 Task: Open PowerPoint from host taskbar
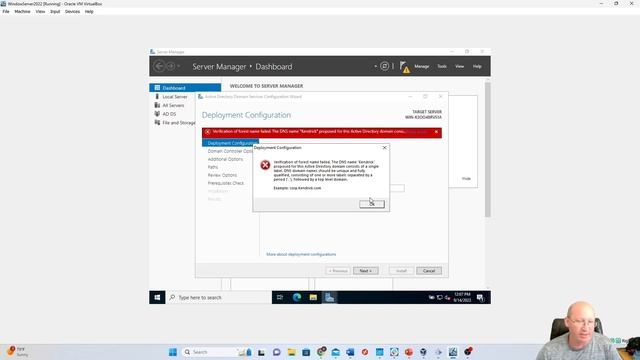409,352
